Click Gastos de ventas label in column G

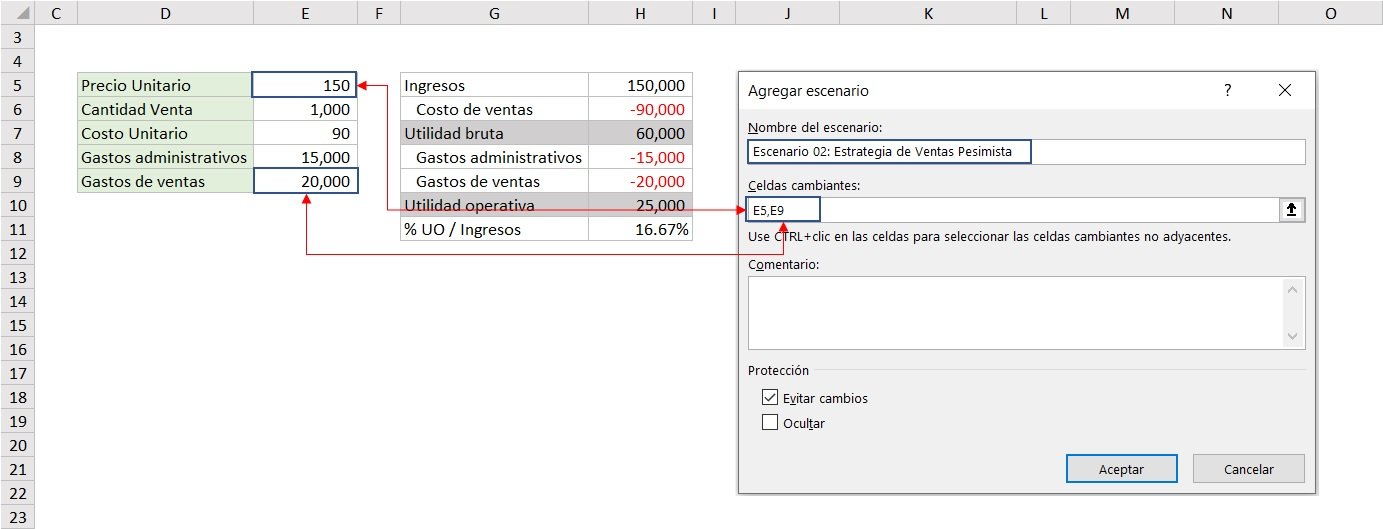(x=494, y=181)
